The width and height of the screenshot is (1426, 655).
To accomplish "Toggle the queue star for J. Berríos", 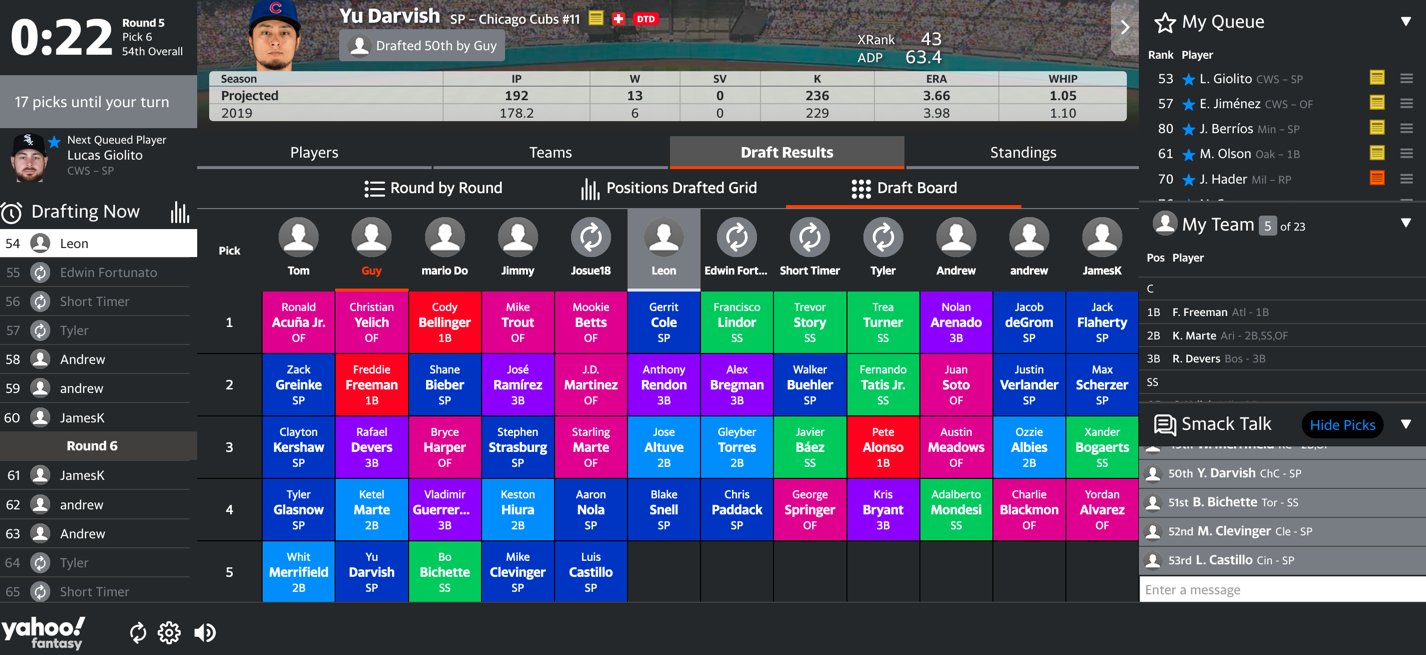I will tap(1188, 129).
